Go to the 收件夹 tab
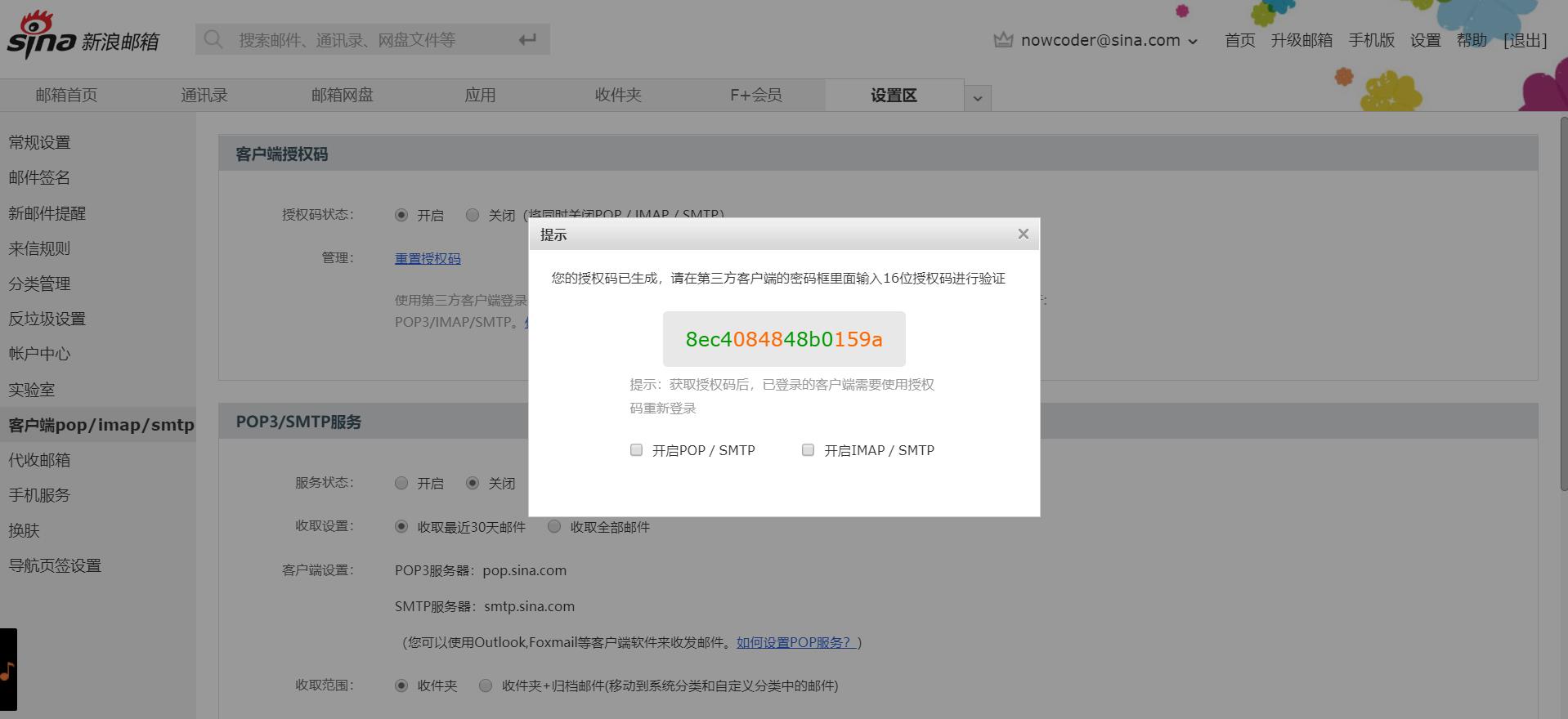This screenshot has width=1568, height=719. point(618,96)
